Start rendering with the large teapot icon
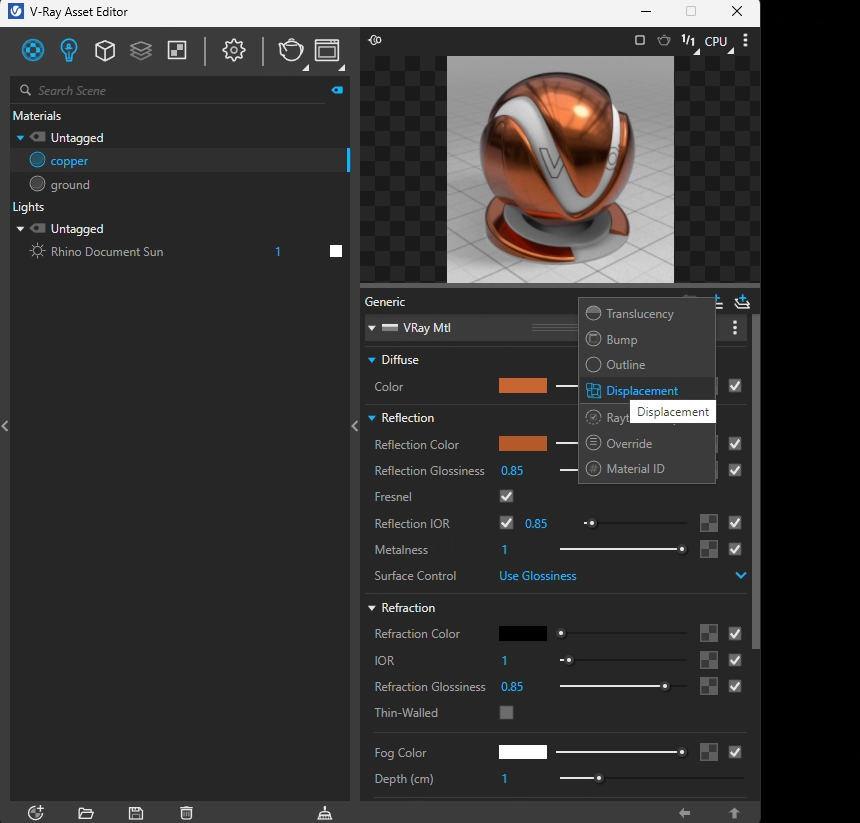Screen dimensions: 860x823 [291, 50]
